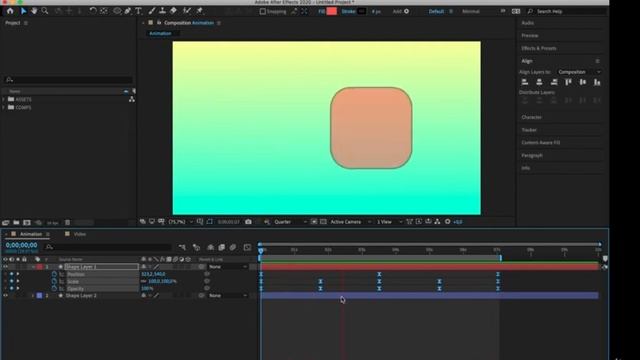Screen dimensions: 640x360
Task: Click the Align Bottom icon
Action: point(597,82)
